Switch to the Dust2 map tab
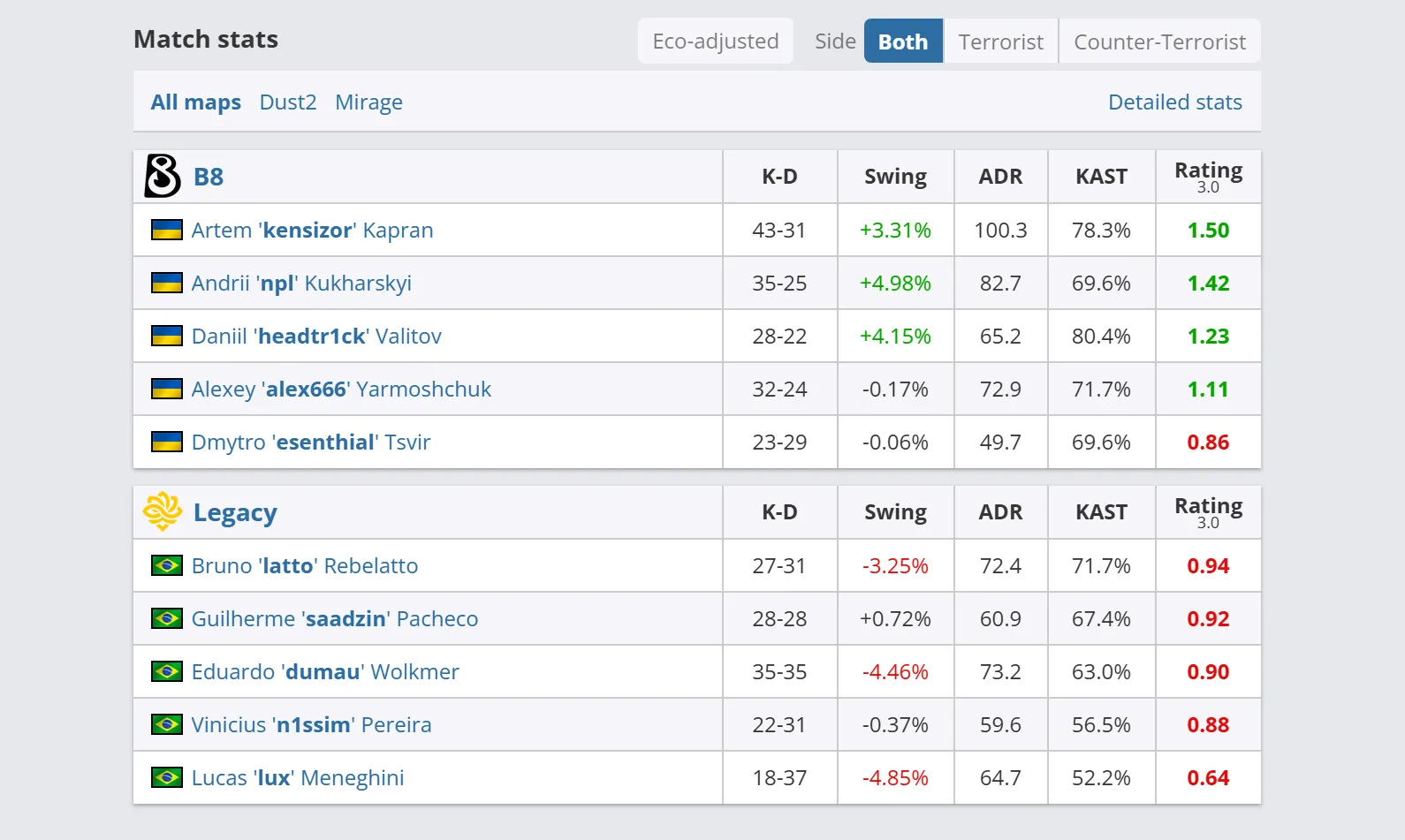The image size is (1405, 840). (x=288, y=102)
